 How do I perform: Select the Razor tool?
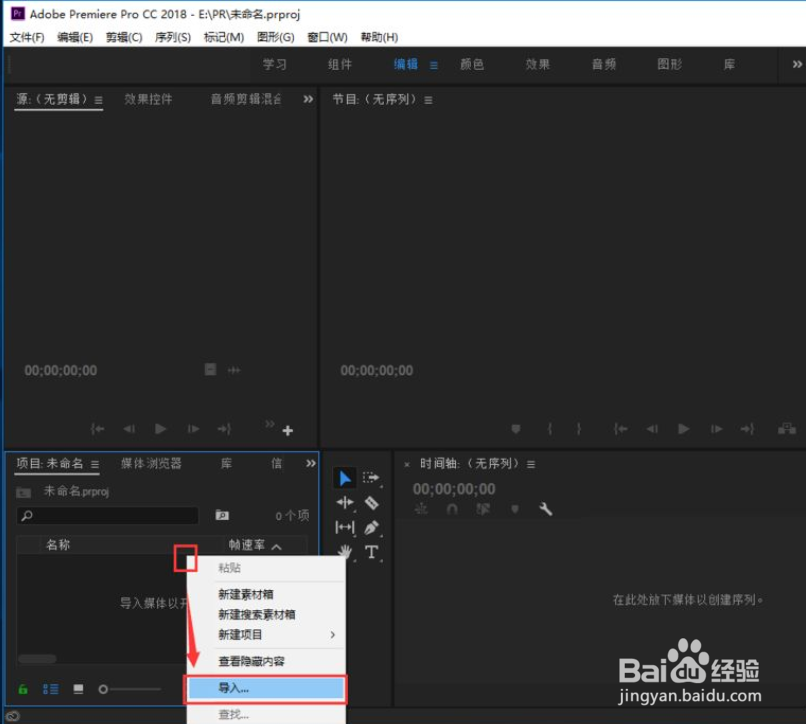[372, 502]
